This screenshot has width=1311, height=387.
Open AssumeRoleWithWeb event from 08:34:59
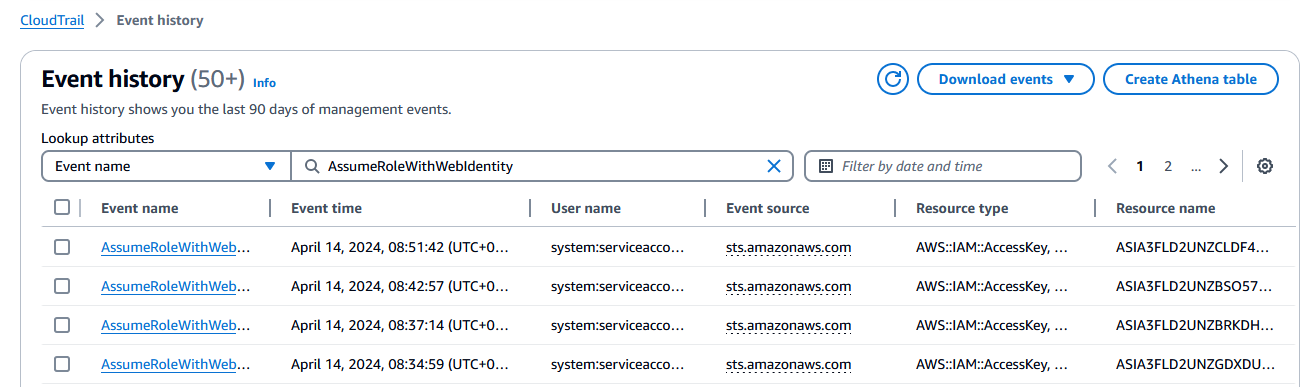tap(175, 364)
